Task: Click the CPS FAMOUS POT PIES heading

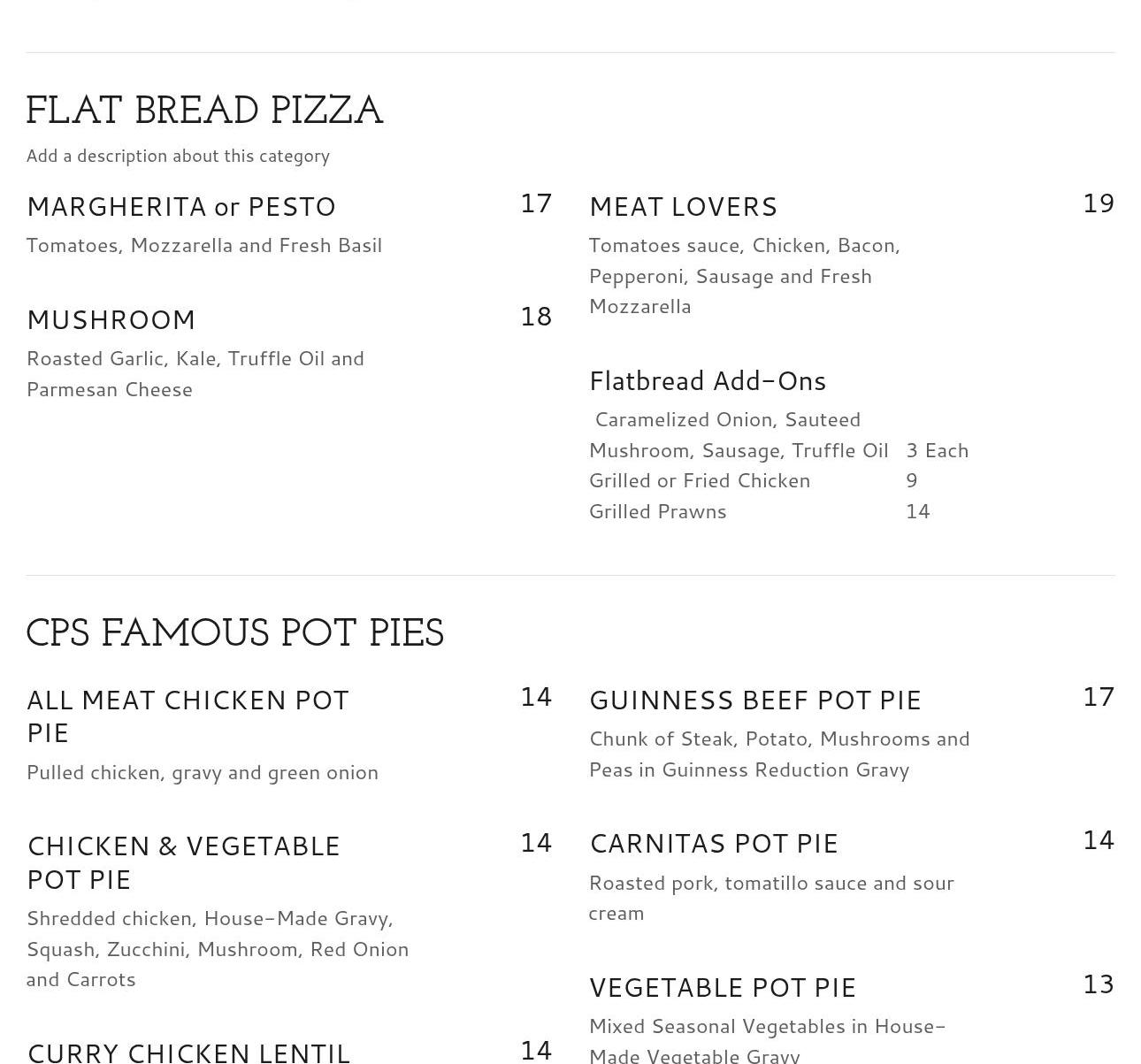Action: click(234, 634)
